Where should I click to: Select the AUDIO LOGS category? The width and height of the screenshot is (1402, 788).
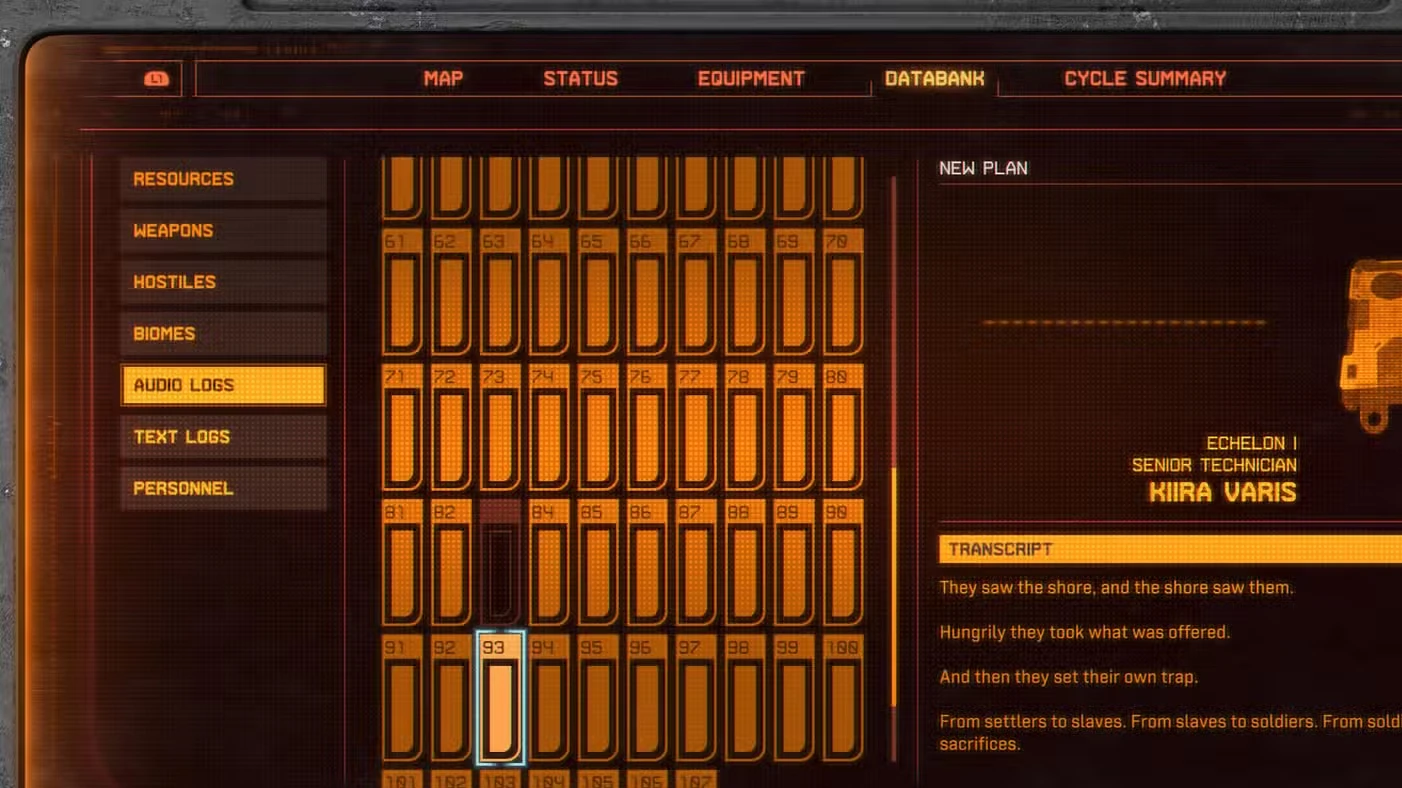click(224, 385)
